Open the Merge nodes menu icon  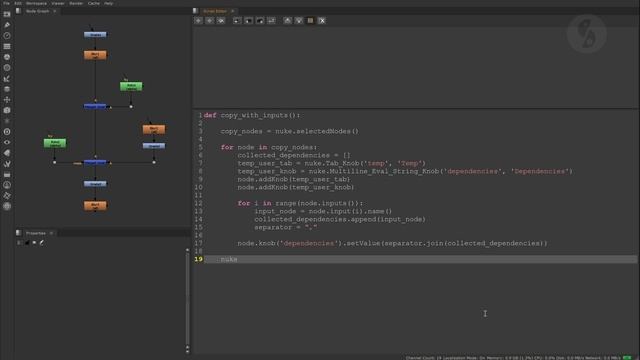tap(7, 89)
